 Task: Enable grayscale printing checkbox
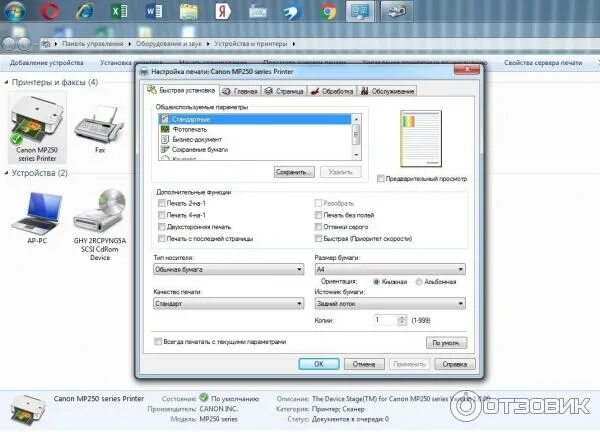[x=318, y=227]
